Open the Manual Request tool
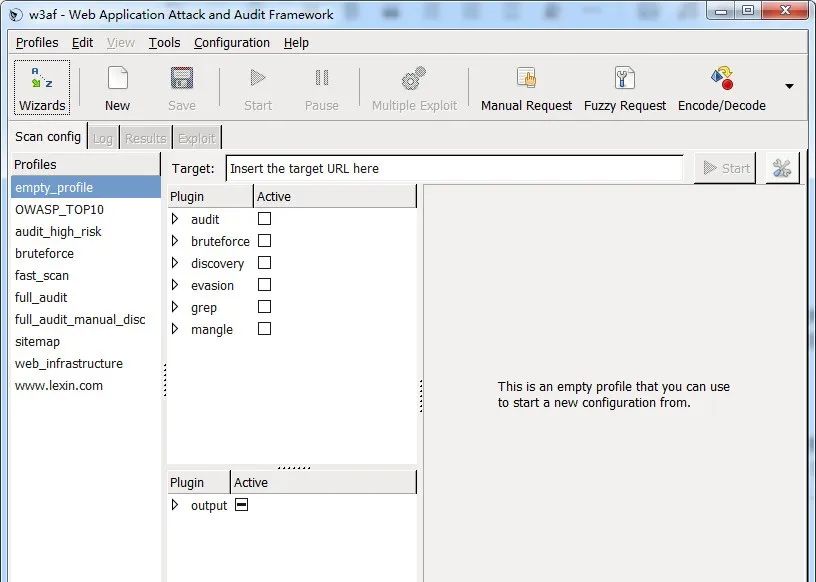 (526, 88)
